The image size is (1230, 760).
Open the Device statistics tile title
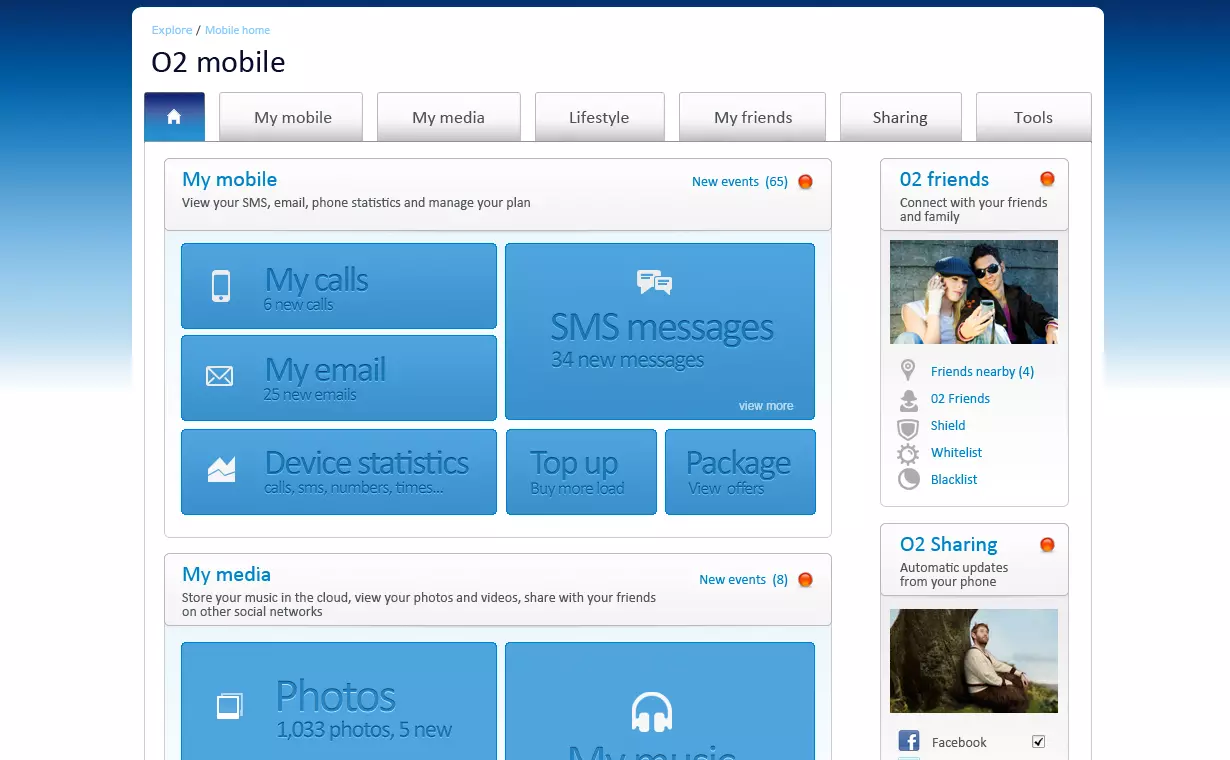click(366, 463)
